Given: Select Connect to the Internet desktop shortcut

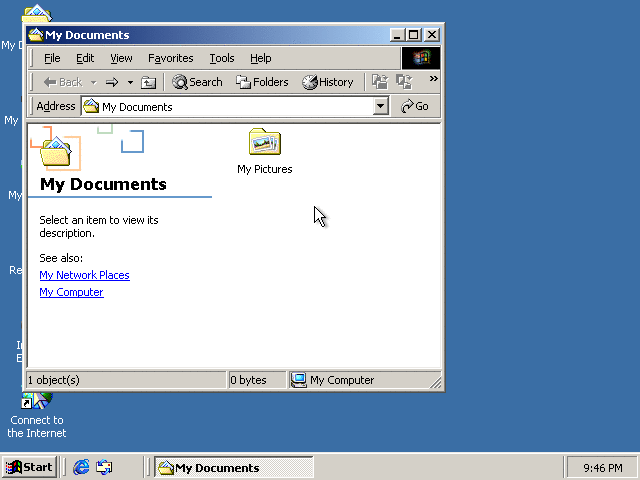Looking at the screenshot, I should 37,414.
